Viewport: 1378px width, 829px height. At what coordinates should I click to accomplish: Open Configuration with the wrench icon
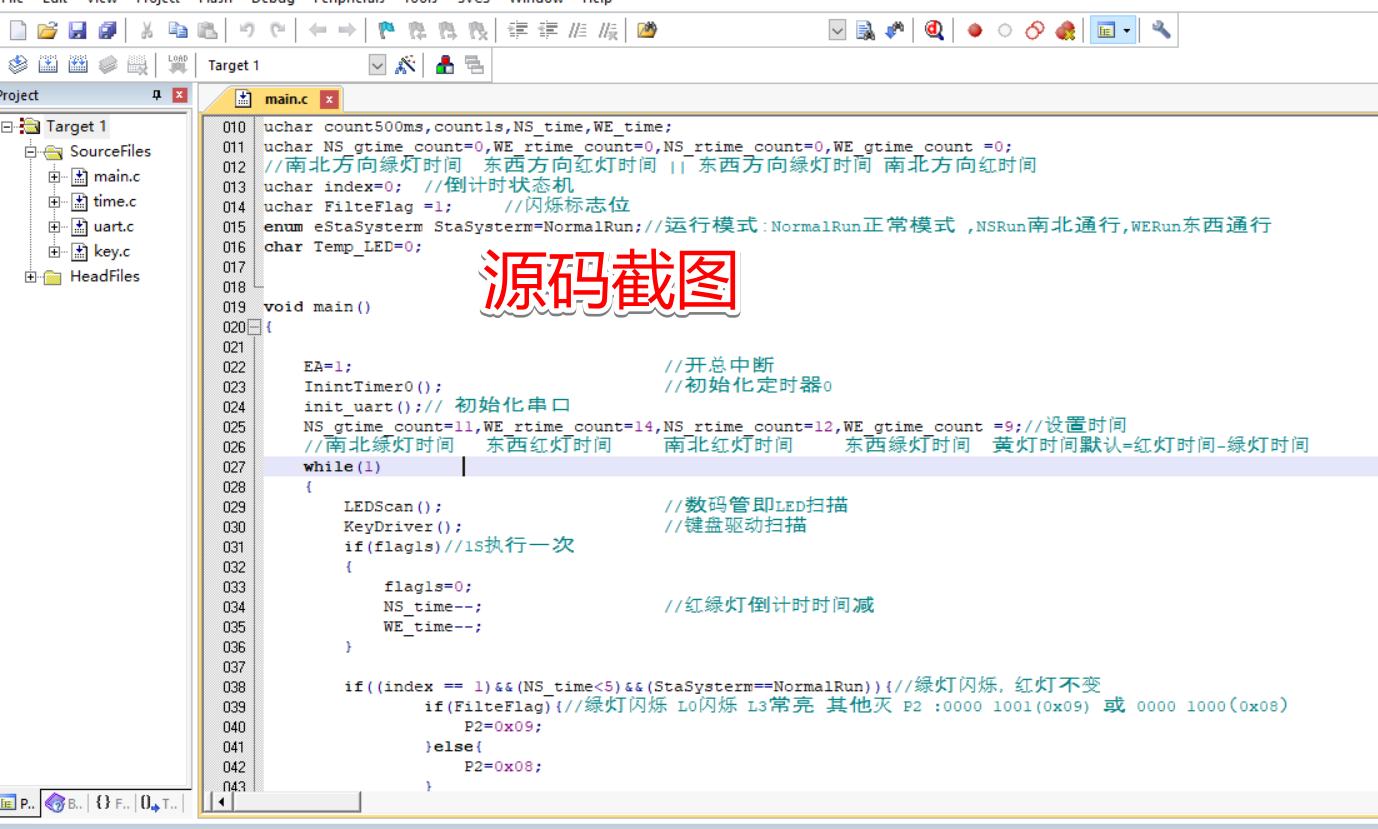pos(1161,30)
